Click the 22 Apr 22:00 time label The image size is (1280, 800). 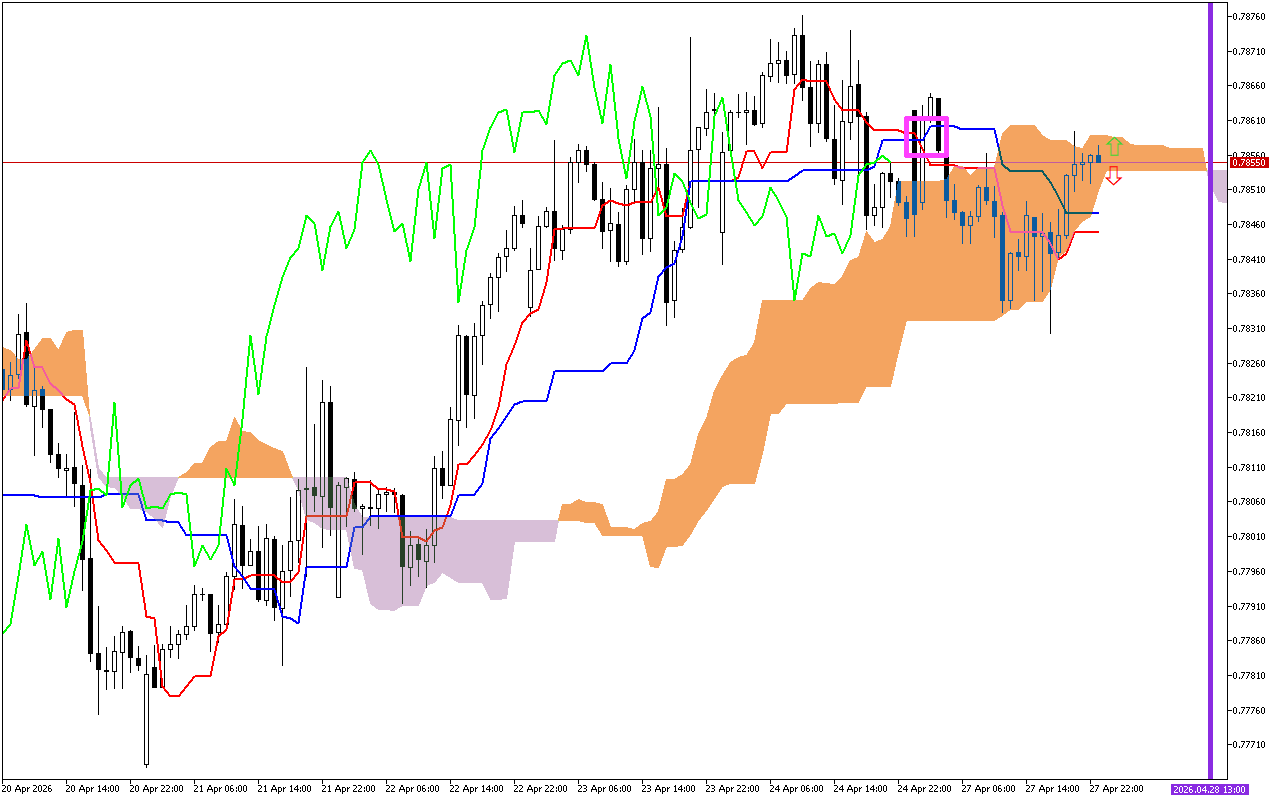[x=536, y=789]
